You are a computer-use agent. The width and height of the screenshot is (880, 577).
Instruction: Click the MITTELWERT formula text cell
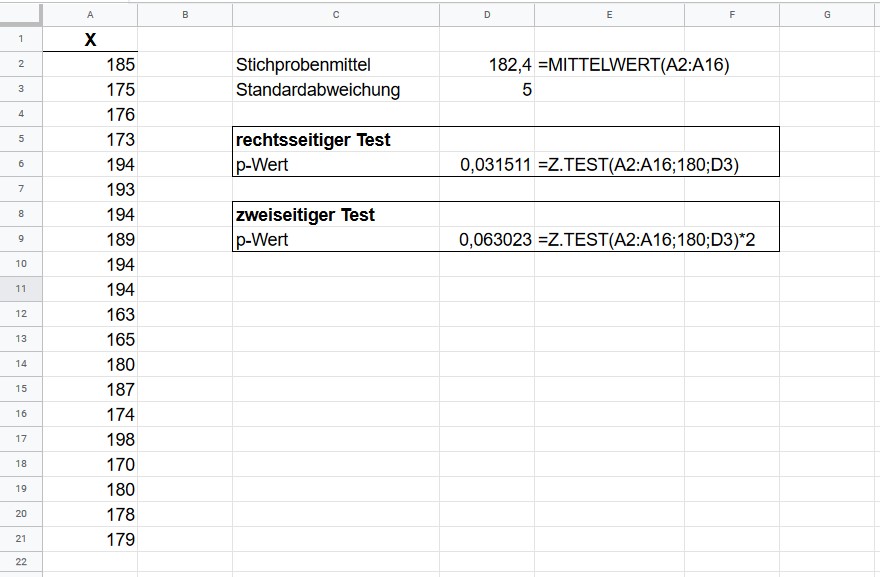point(634,65)
